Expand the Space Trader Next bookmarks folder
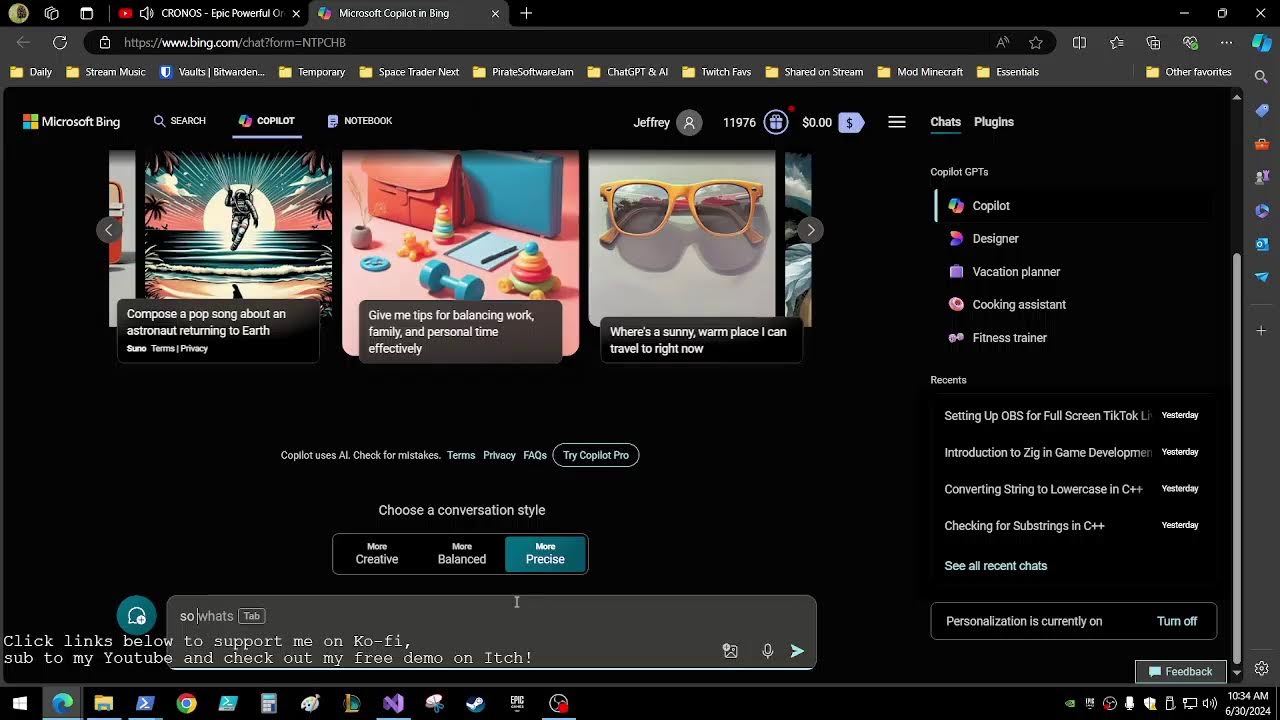The height and width of the screenshot is (720, 1280). (408, 72)
